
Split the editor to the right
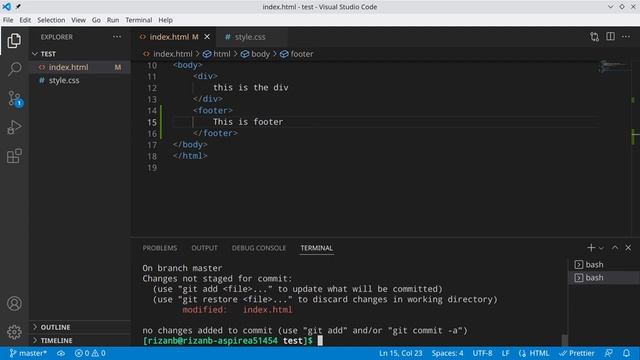point(610,37)
